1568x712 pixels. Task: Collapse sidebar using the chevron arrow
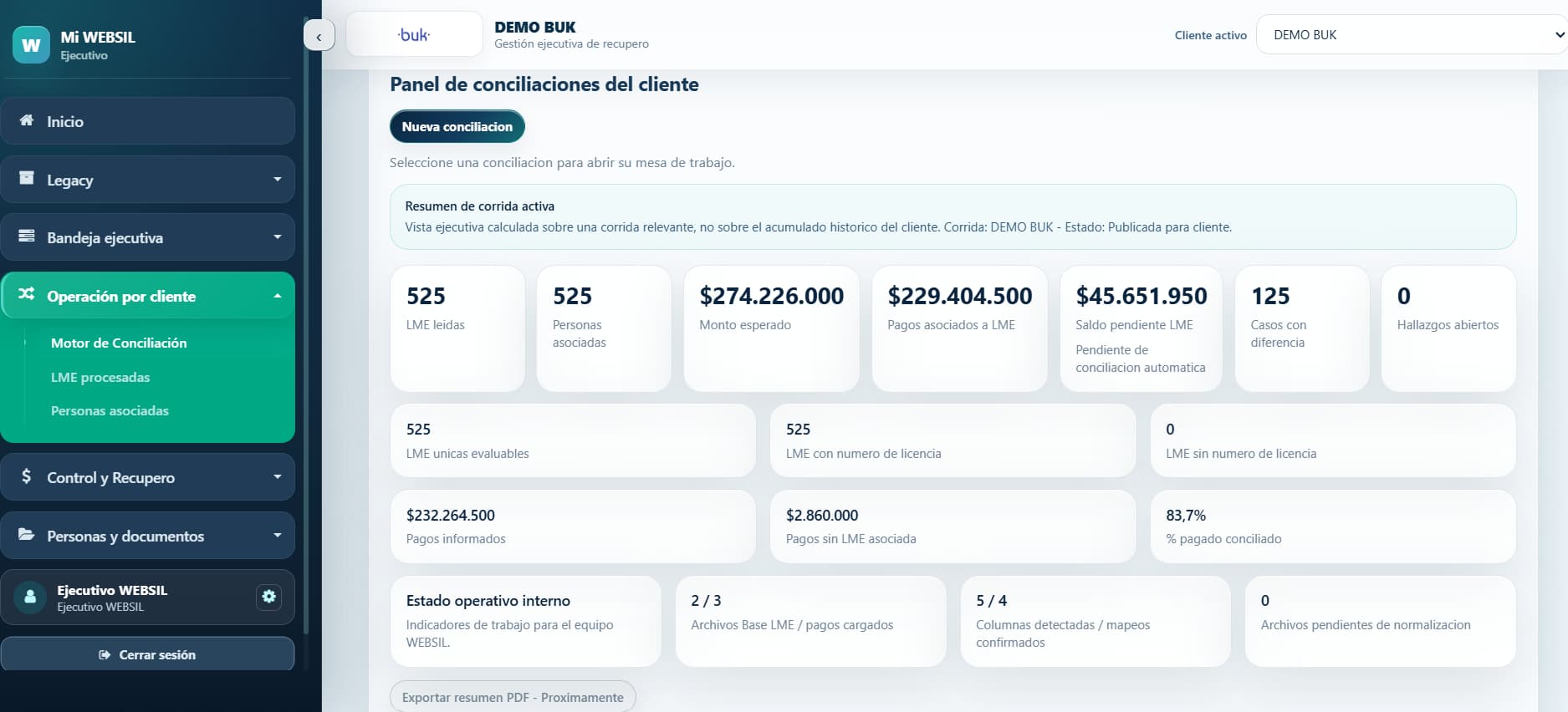[x=319, y=36]
